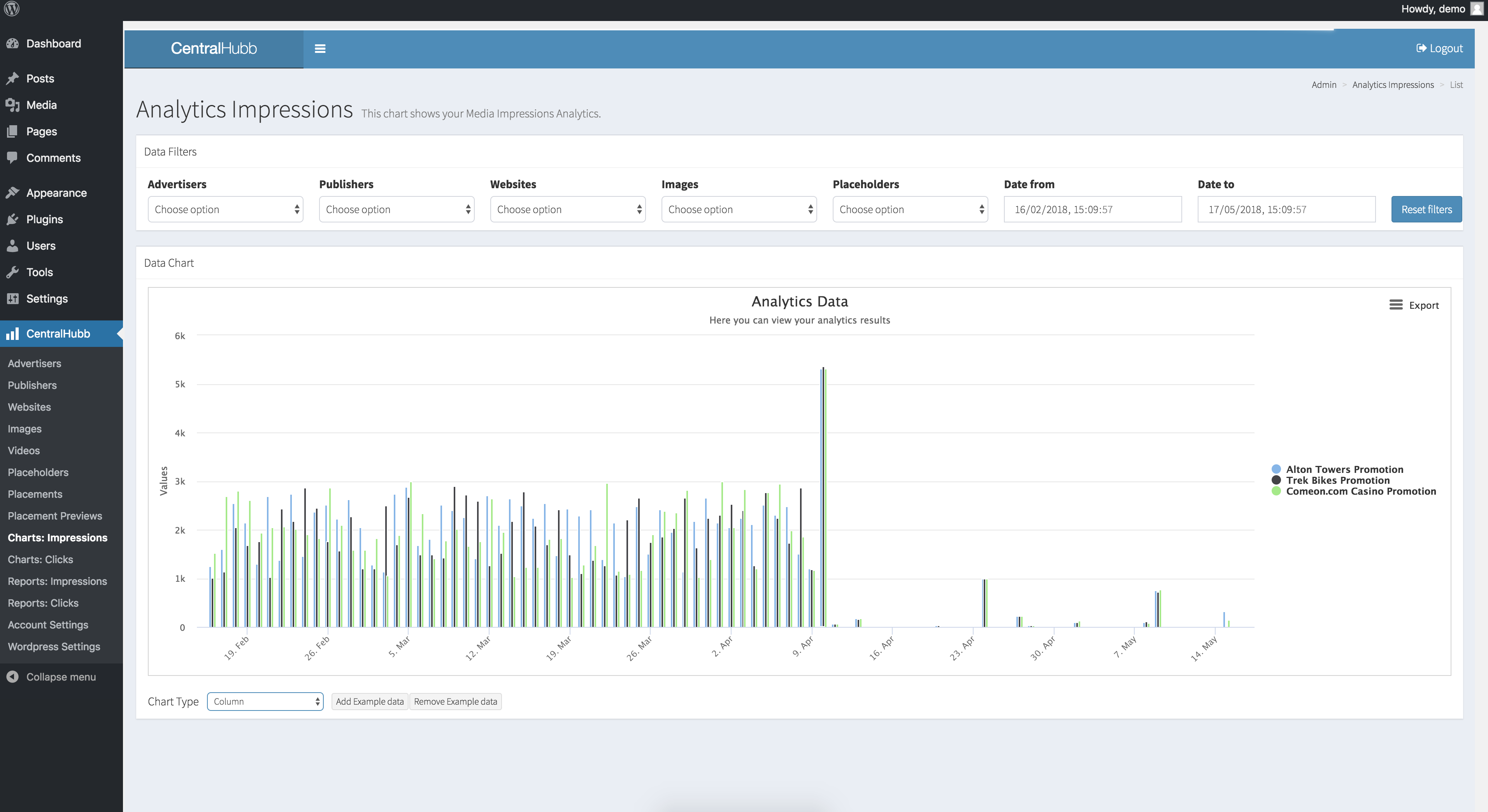Click the Settings sliders icon
The height and width of the screenshot is (812, 1488).
12,299
